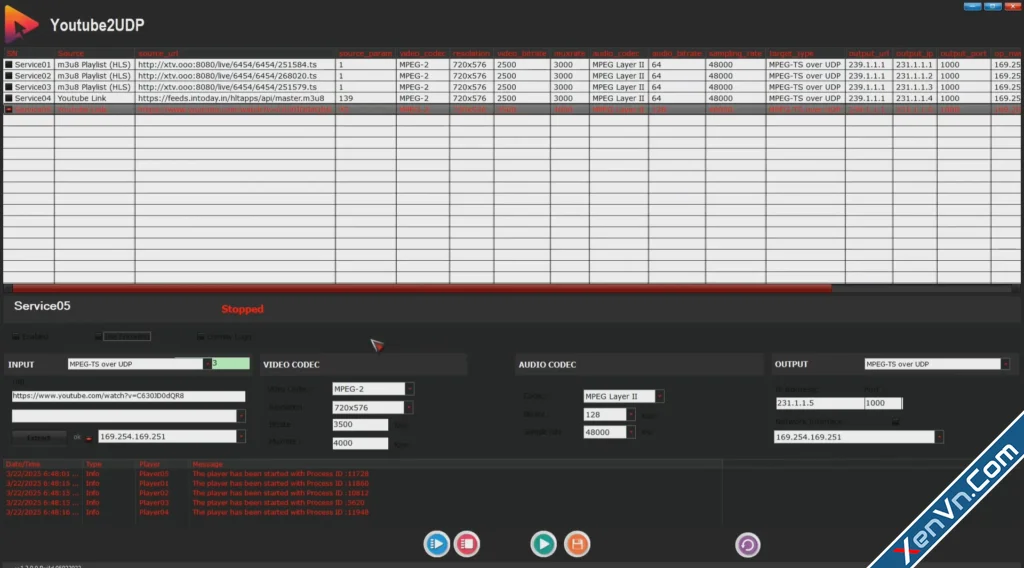Click the Player04 log entry, Process ID 11948
The image size is (1024, 568).
pyautogui.click(x=362, y=513)
